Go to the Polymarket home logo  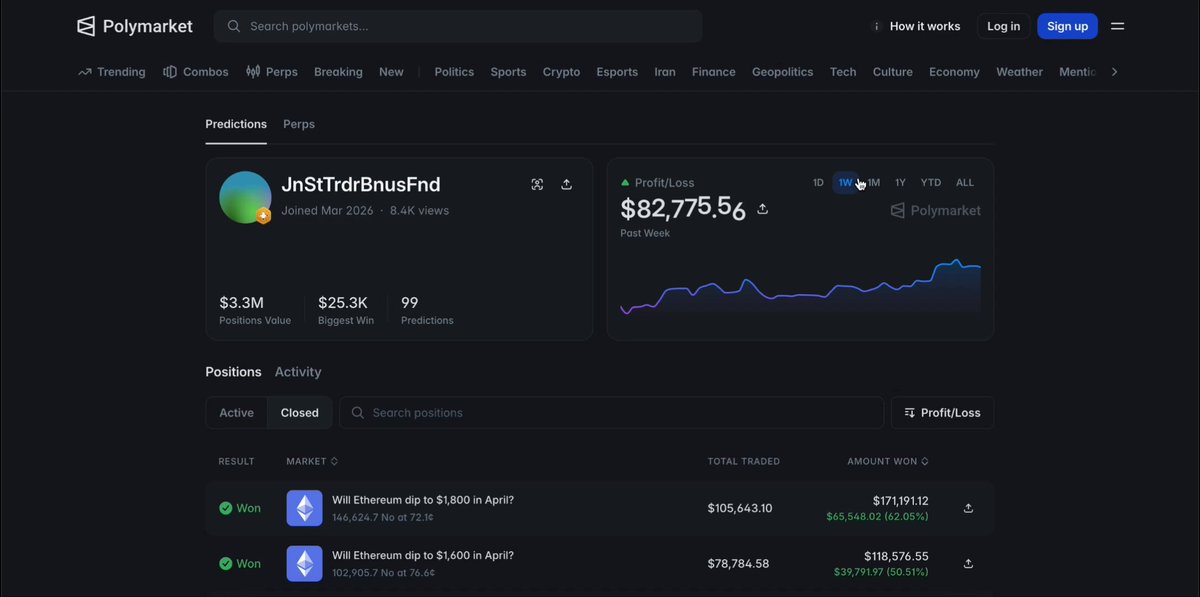point(135,26)
